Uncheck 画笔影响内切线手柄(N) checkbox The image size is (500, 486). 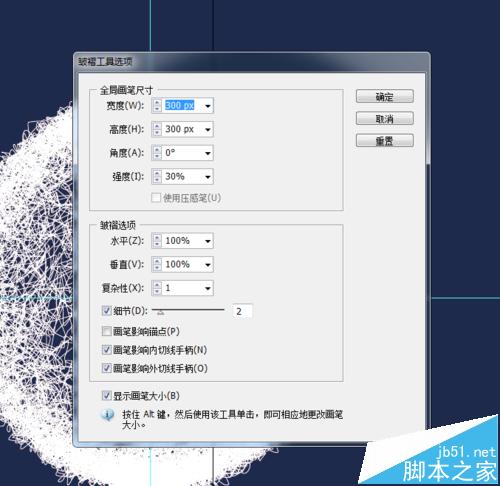[106, 350]
